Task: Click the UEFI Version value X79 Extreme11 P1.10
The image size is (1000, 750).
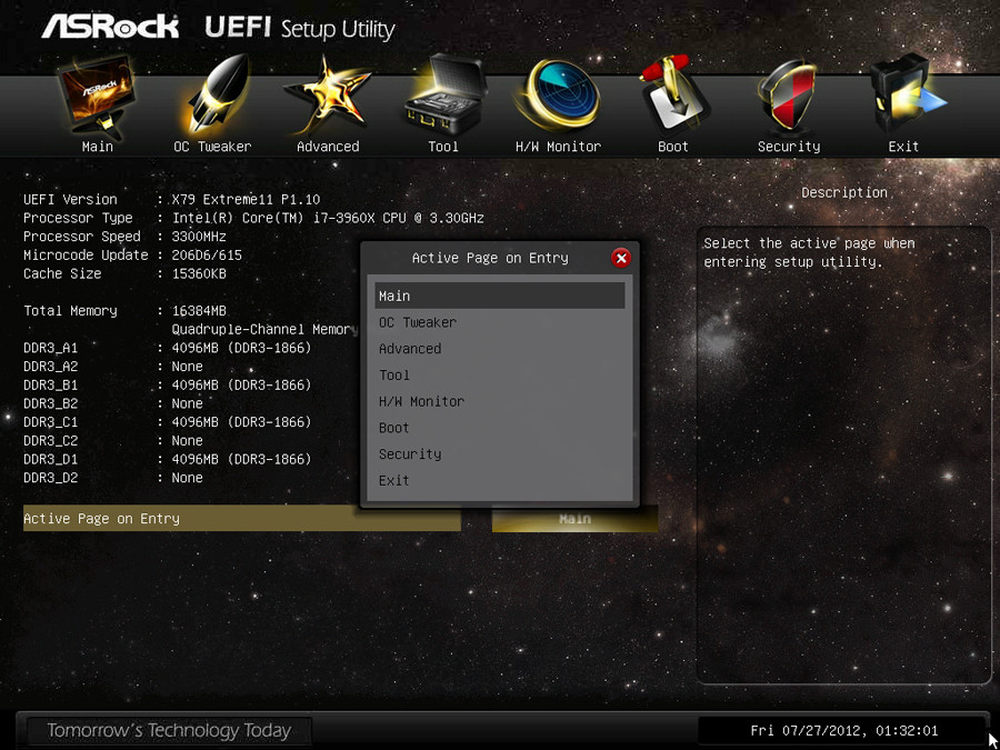Action: click(246, 200)
